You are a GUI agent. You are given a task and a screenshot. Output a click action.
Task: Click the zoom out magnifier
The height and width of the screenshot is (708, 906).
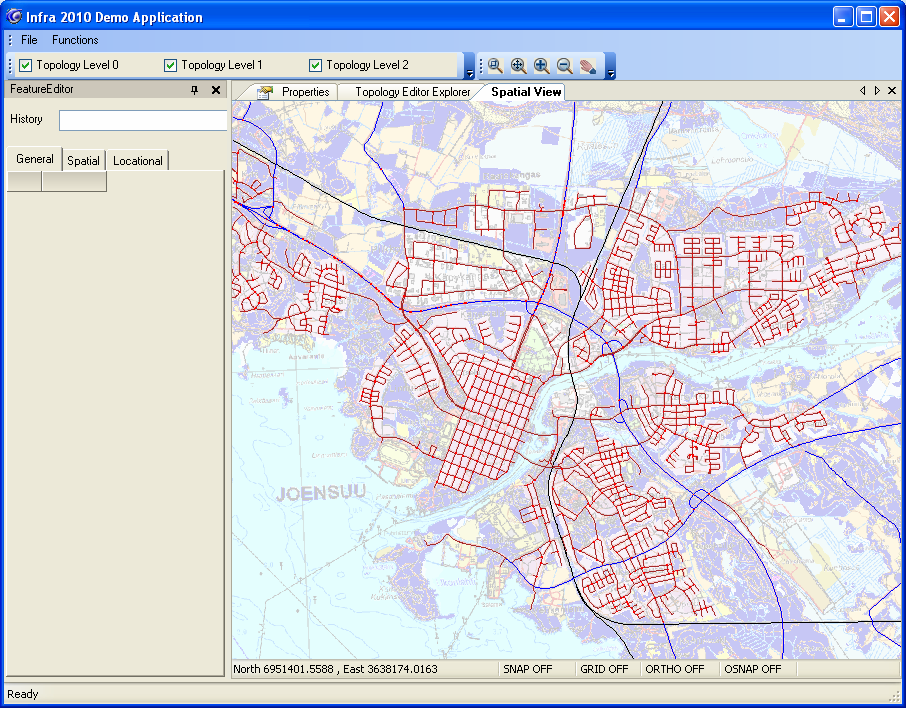565,66
